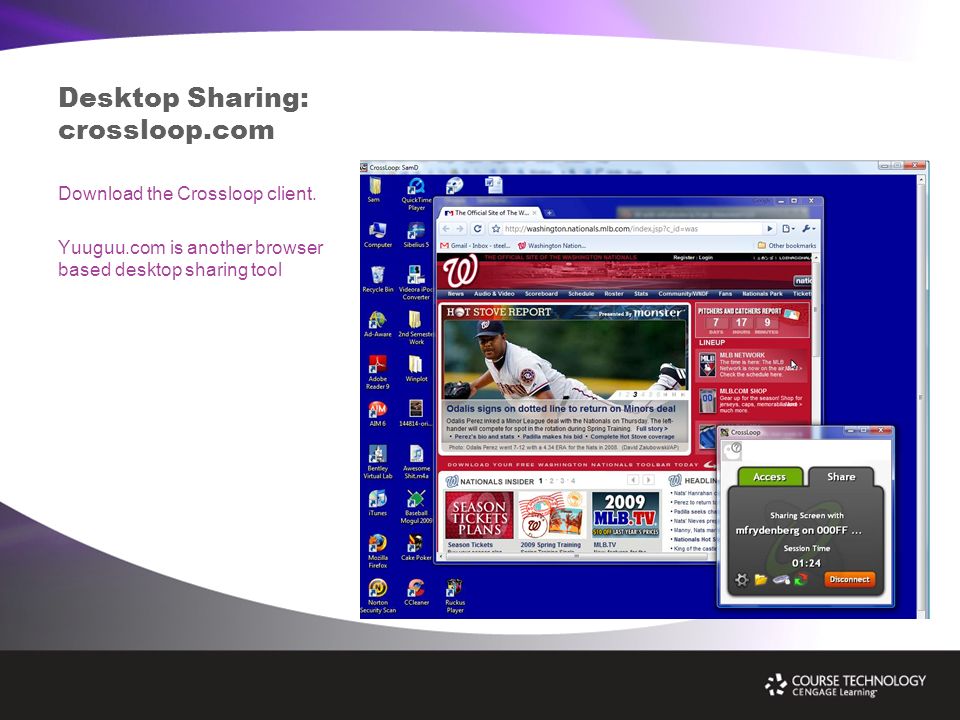Image resolution: width=960 pixels, height=720 pixels.
Task: Open the Computer desktop icon
Action: [x=377, y=234]
